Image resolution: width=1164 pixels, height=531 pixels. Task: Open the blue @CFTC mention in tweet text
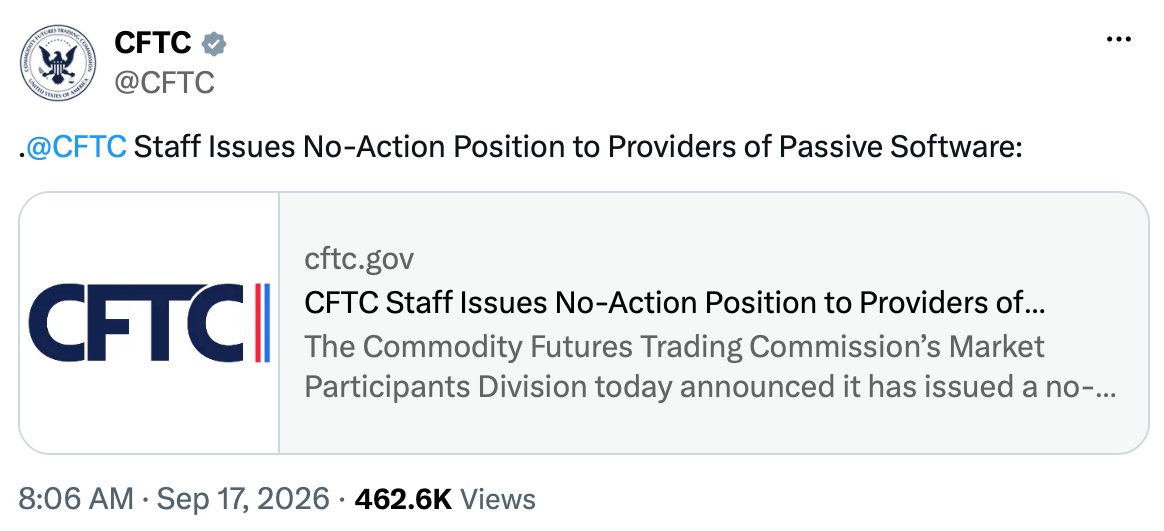click(x=76, y=147)
